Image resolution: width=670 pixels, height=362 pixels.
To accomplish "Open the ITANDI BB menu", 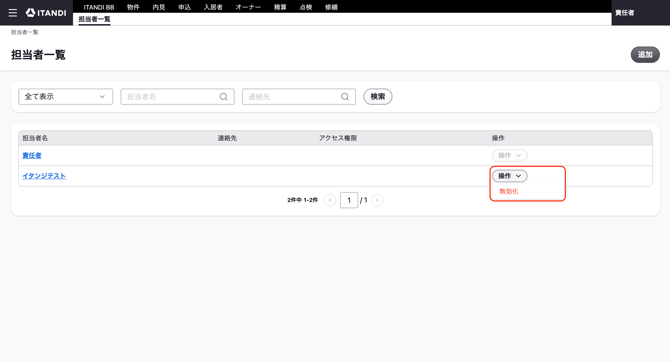I will (99, 7).
